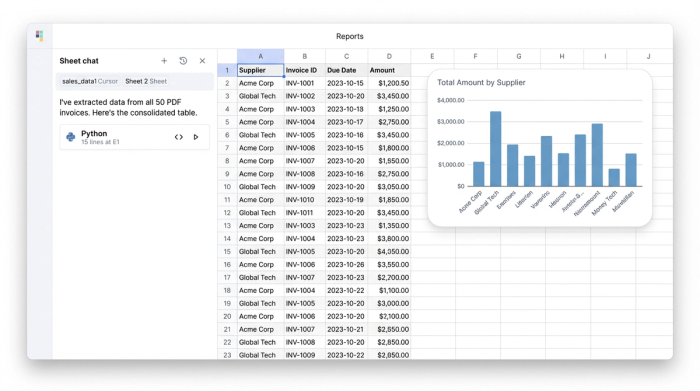This screenshot has width=700, height=391.
Task: Click the Amount header cell
Action: coord(389,70)
